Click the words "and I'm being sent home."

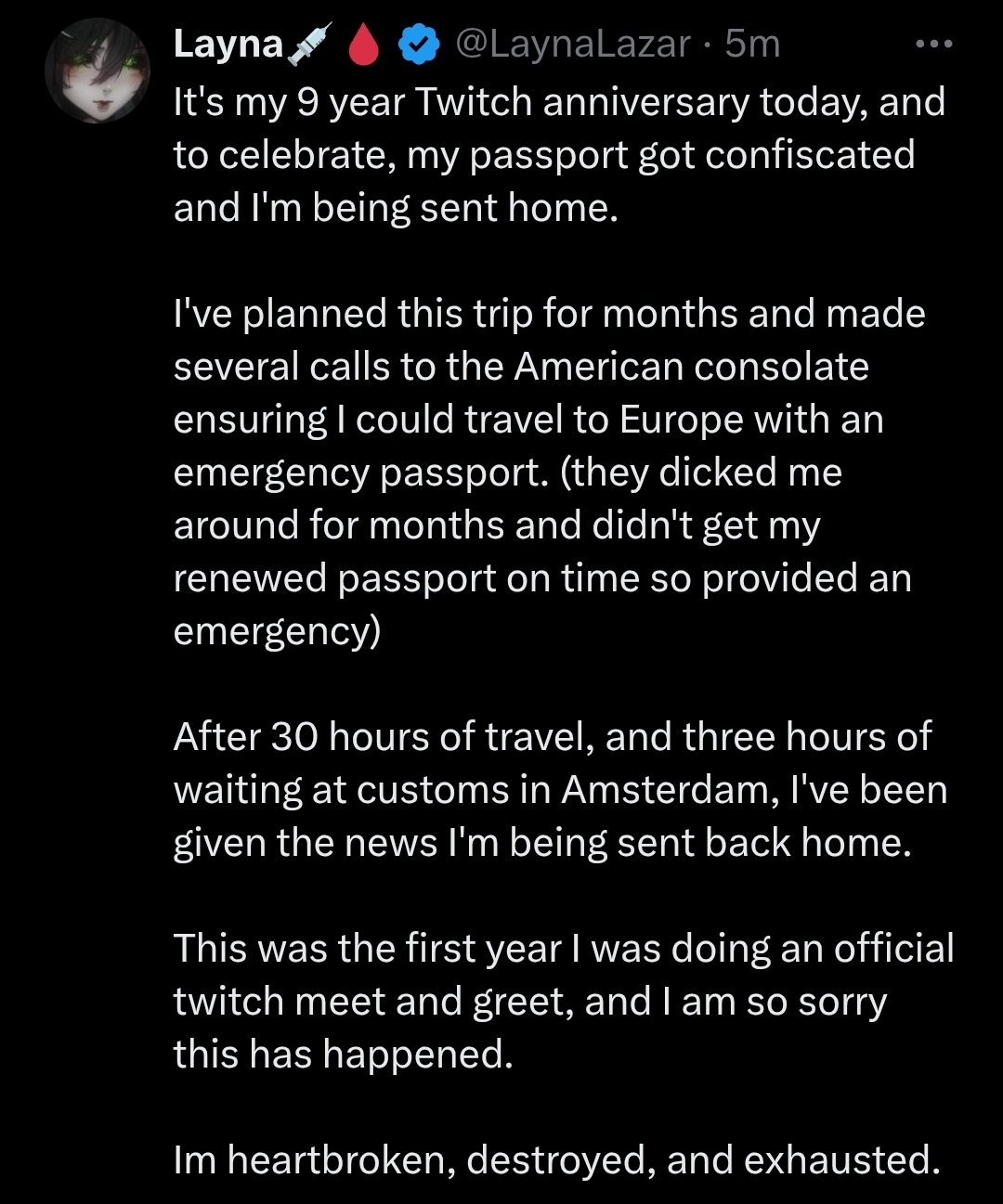pos(396,208)
